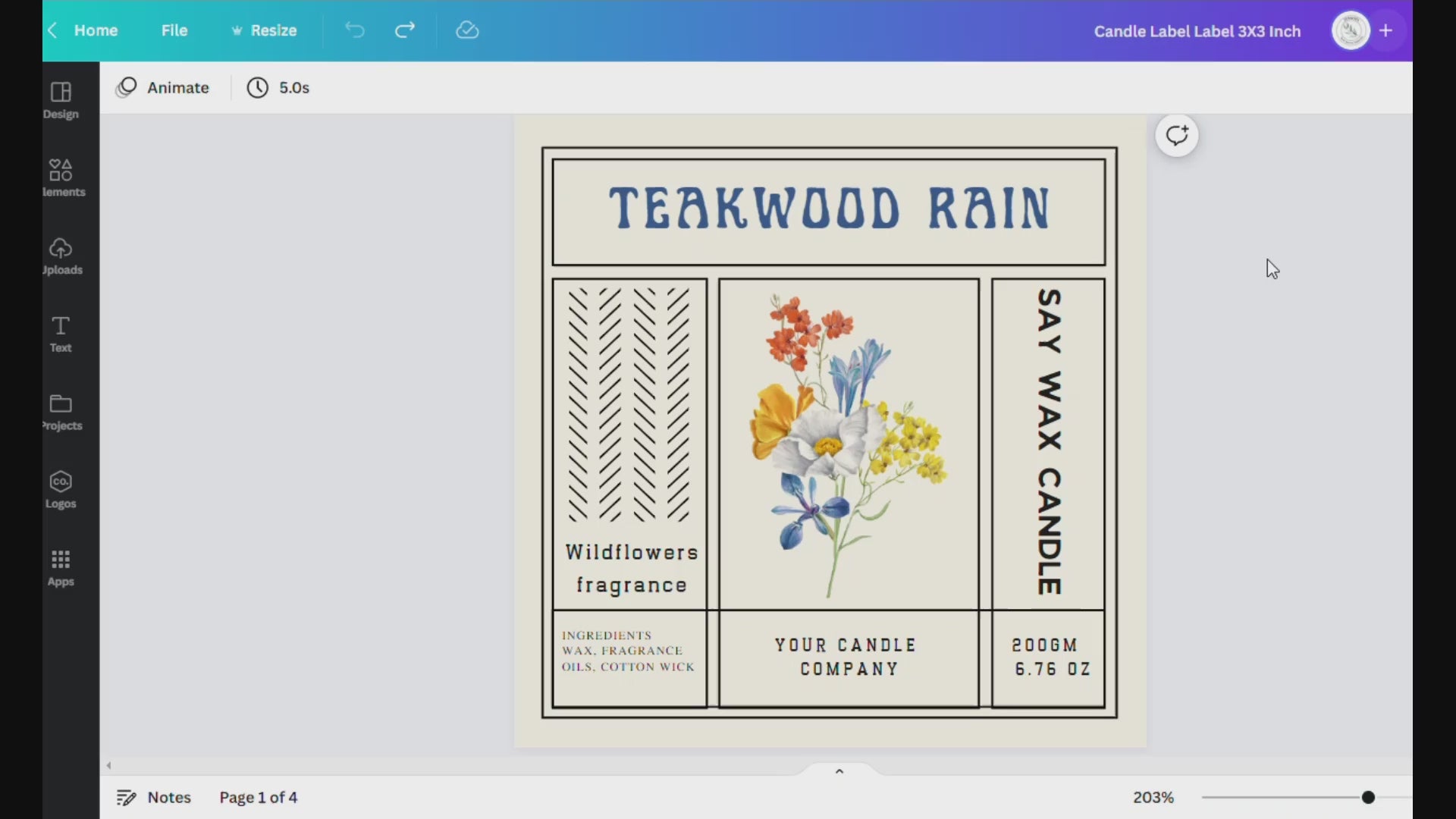Open the Uploads panel
Viewport: 1456px width, 819px height.
point(61,256)
